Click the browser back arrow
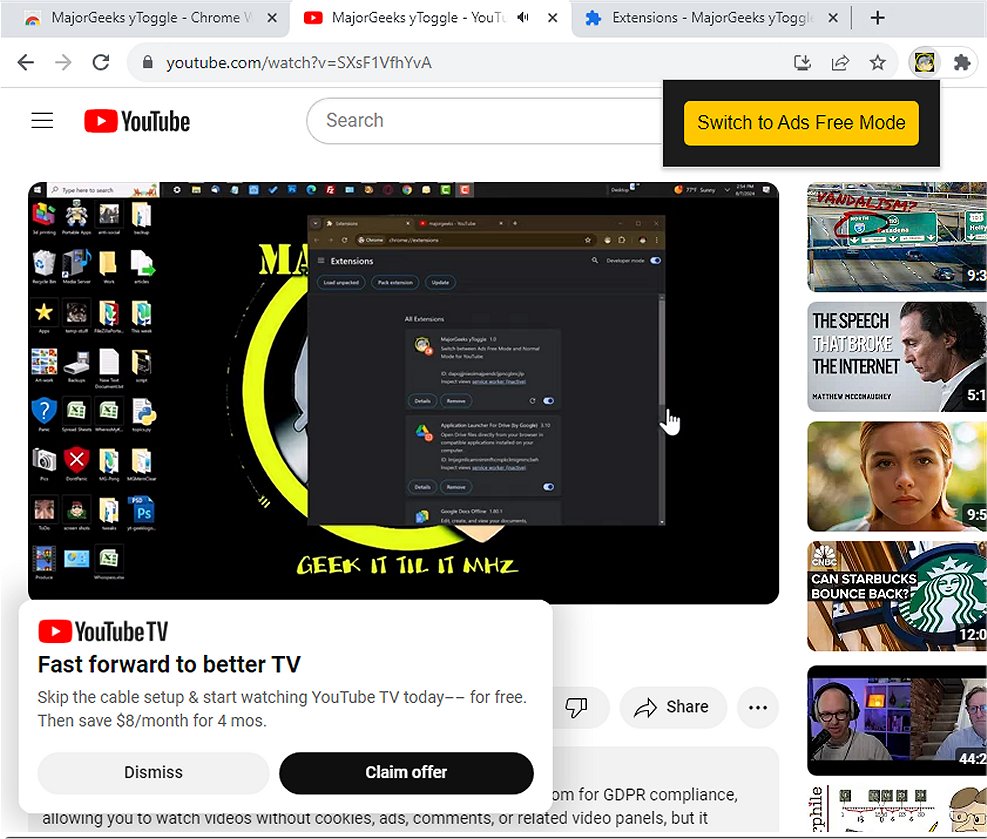 (26, 62)
